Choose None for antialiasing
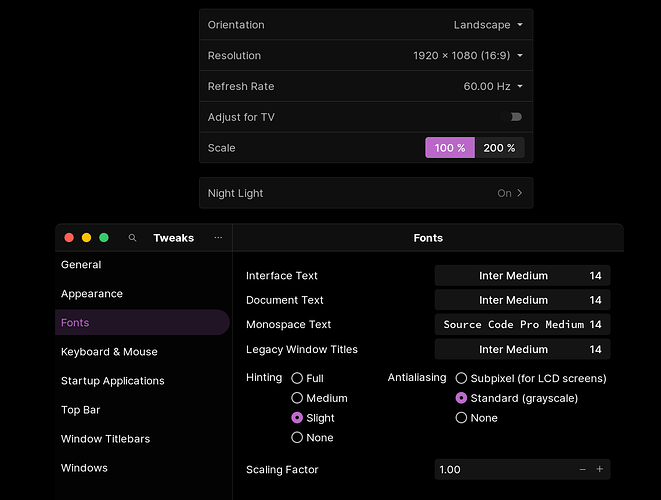This screenshot has height=500, width=661. click(461, 418)
